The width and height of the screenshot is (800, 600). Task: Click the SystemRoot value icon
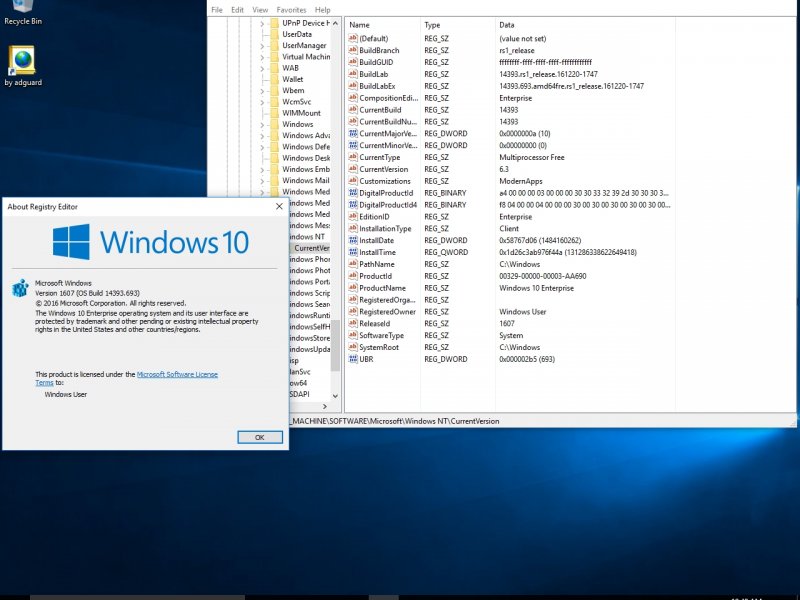pos(353,347)
